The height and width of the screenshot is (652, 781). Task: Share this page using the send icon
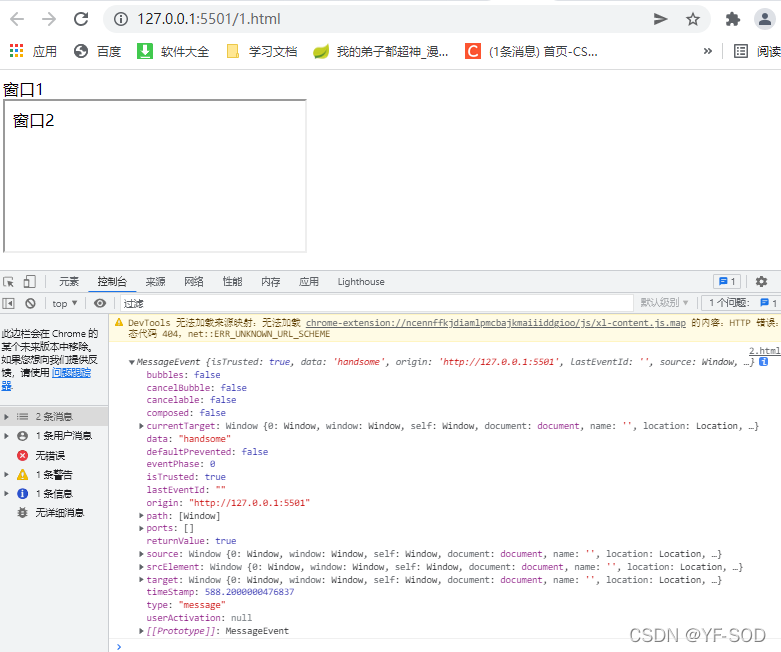coord(660,19)
